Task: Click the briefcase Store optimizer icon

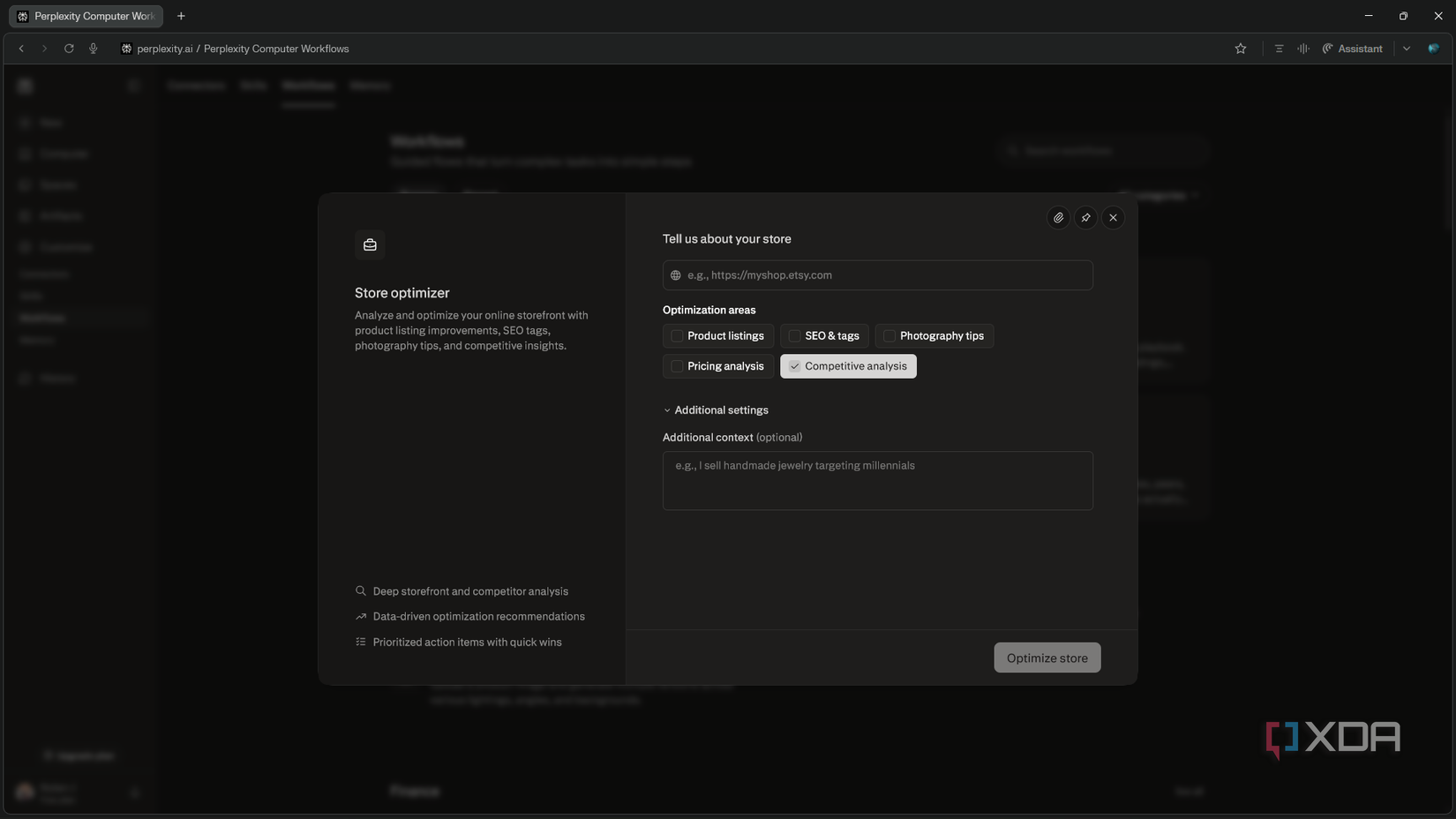Action: tap(370, 244)
